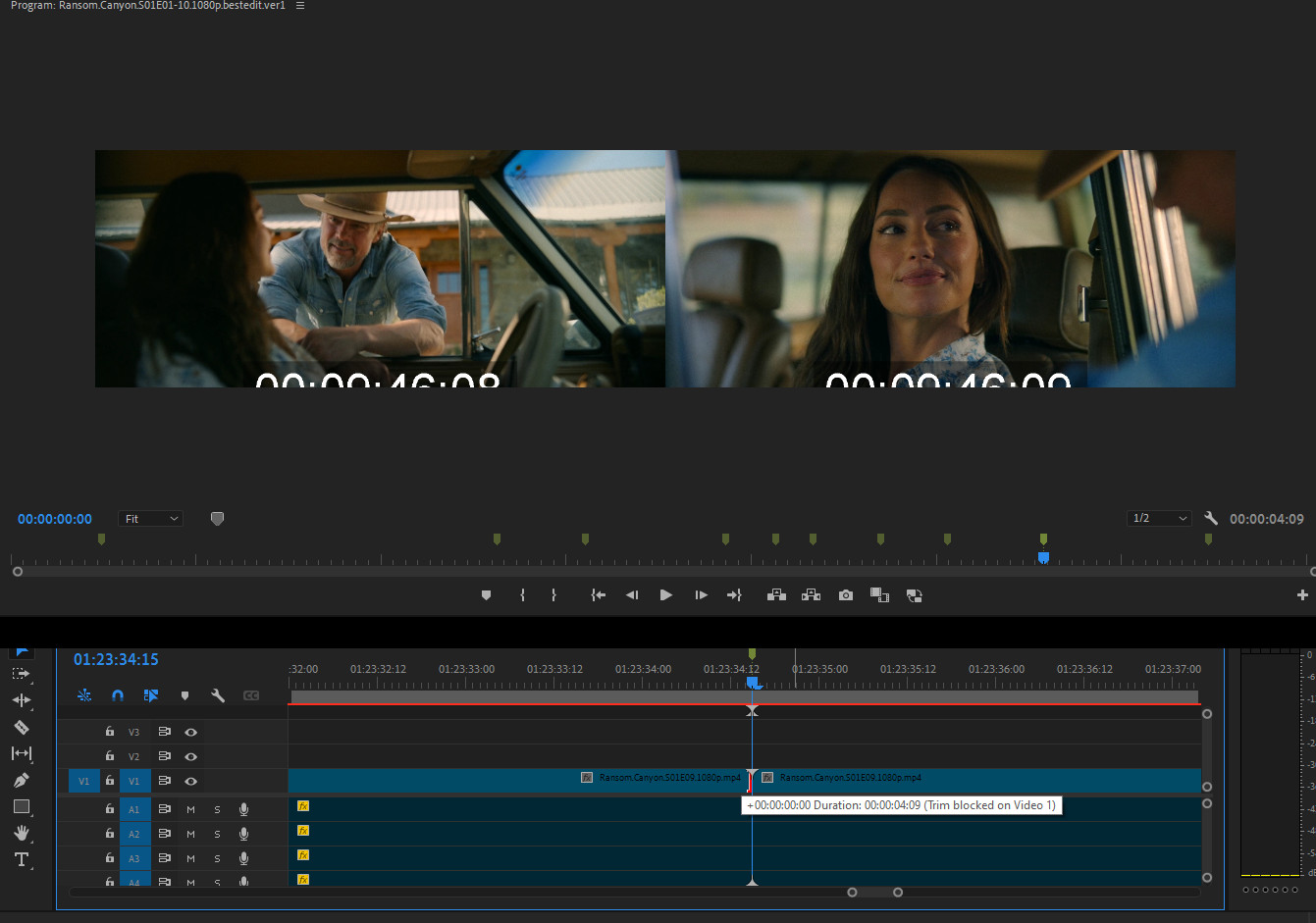
Task: Pick the Ripple Edit tool
Action: [21, 700]
